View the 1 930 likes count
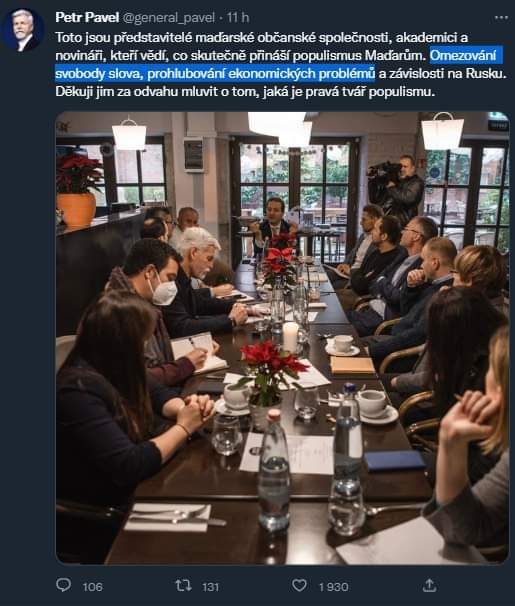The height and width of the screenshot is (606, 515). coord(334,587)
